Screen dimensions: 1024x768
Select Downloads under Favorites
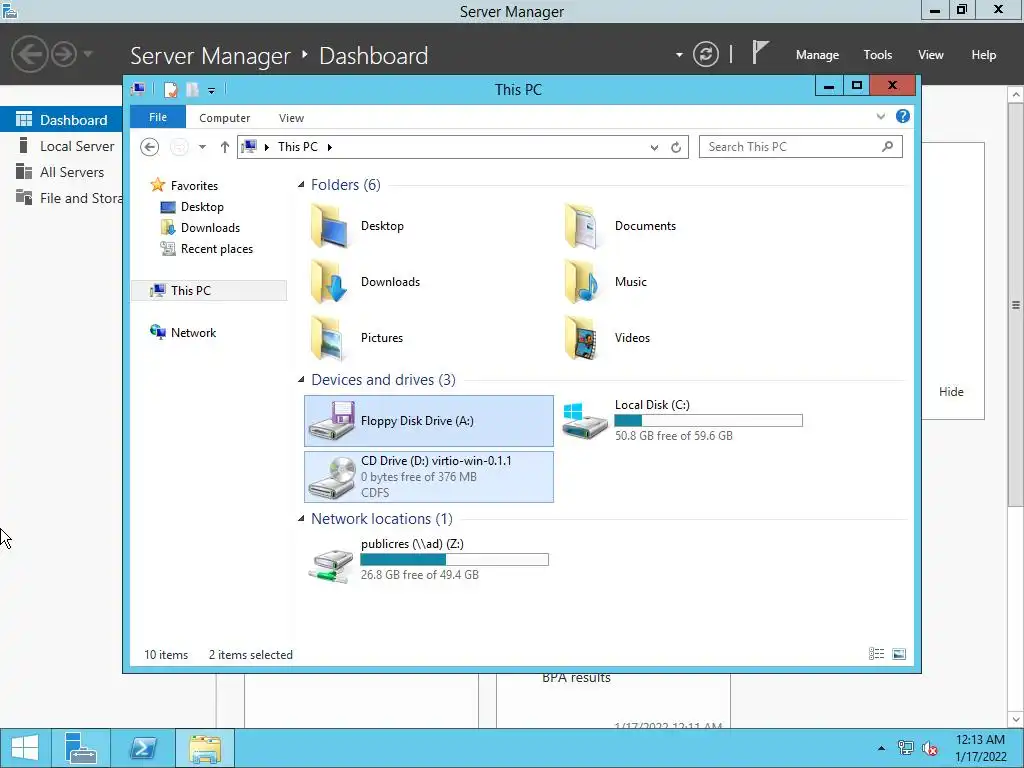(210, 228)
